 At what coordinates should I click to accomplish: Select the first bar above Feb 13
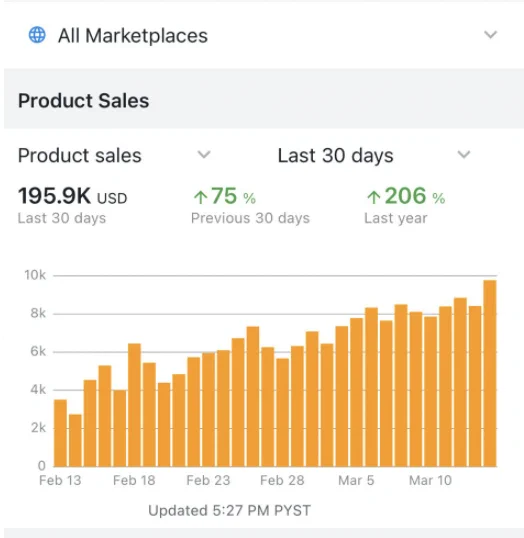(60, 433)
